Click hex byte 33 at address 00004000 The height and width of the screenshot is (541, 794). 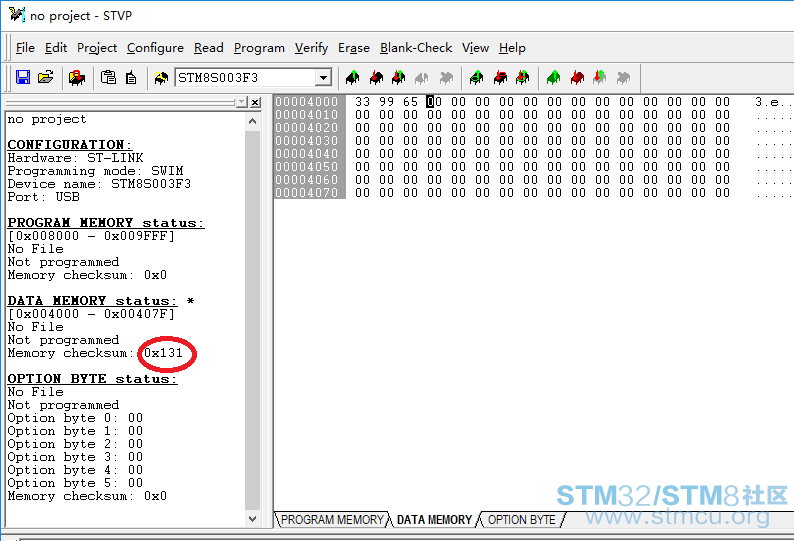[362, 102]
